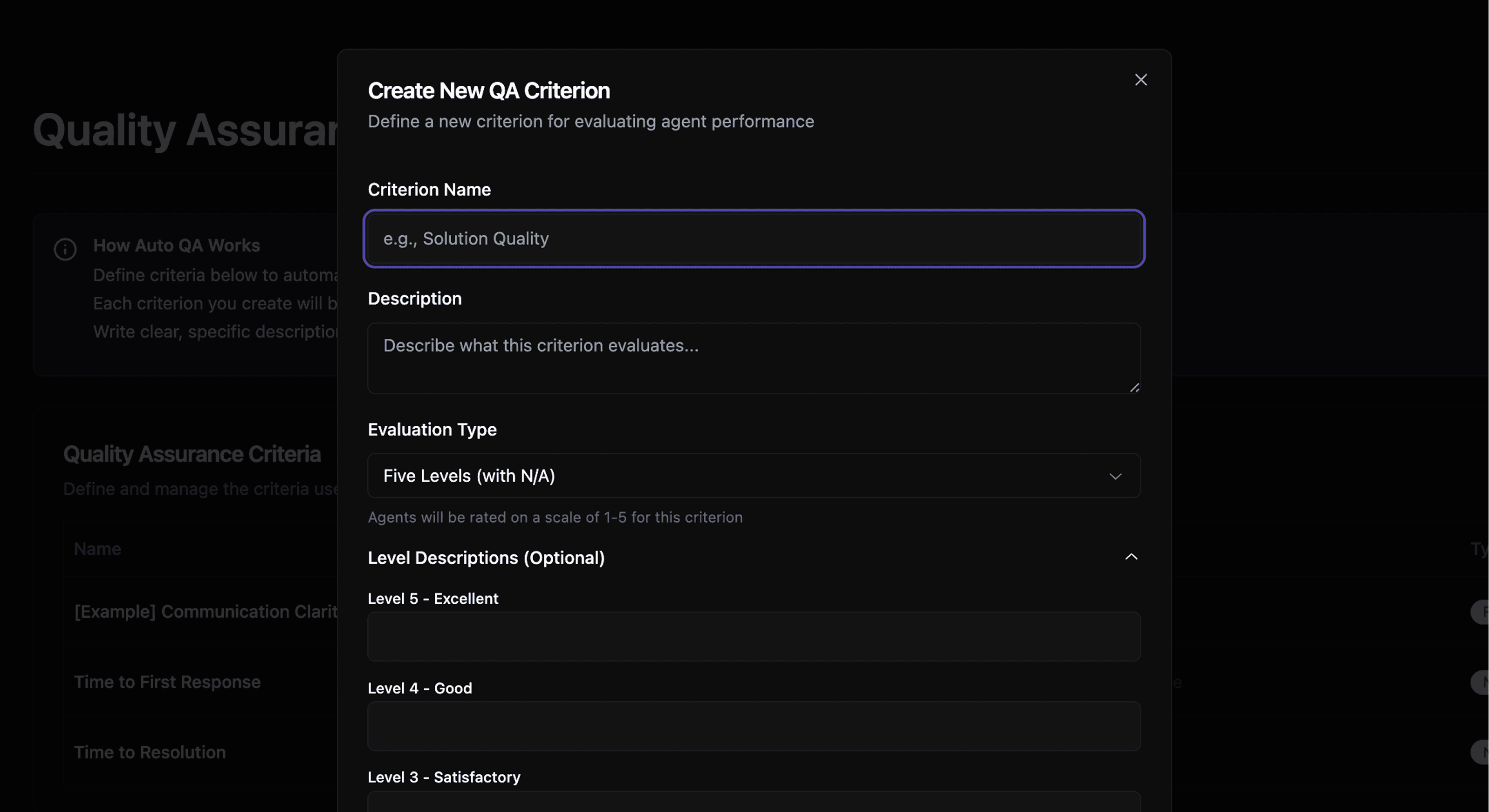Click the chevron arrow in Evaluation Type dropdown
Screen dimensions: 1489x812
pos(1115,476)
